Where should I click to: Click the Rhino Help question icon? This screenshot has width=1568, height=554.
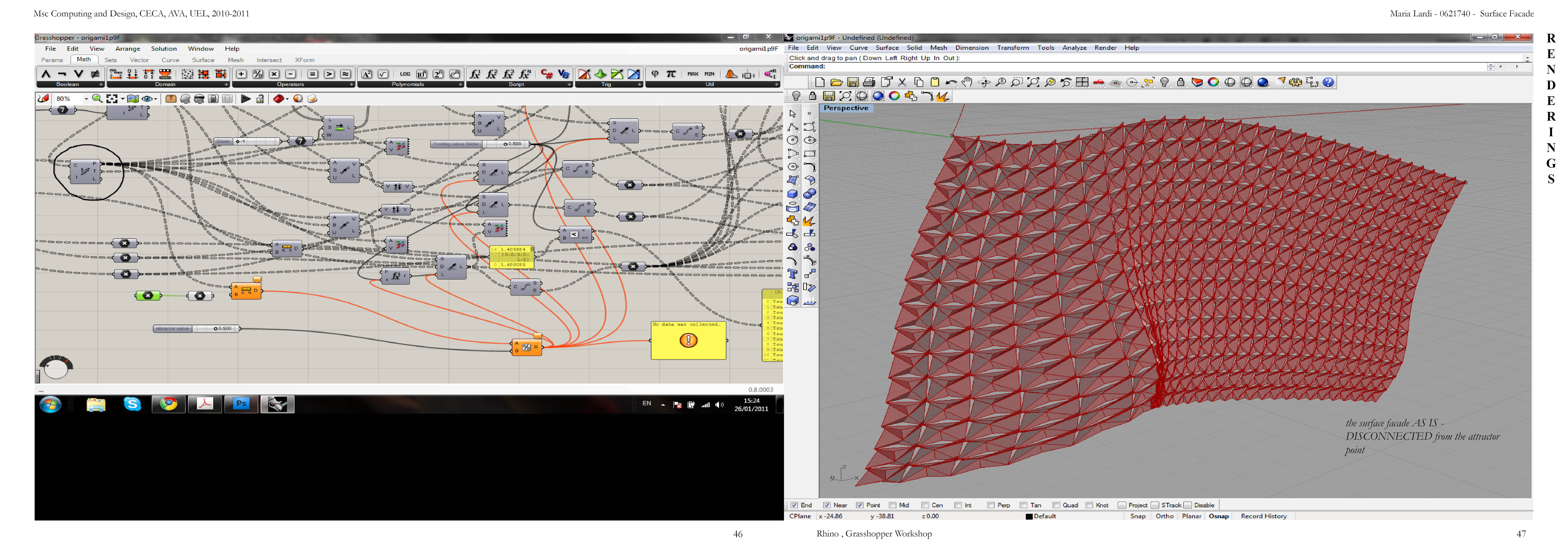tap(1328, 82)
